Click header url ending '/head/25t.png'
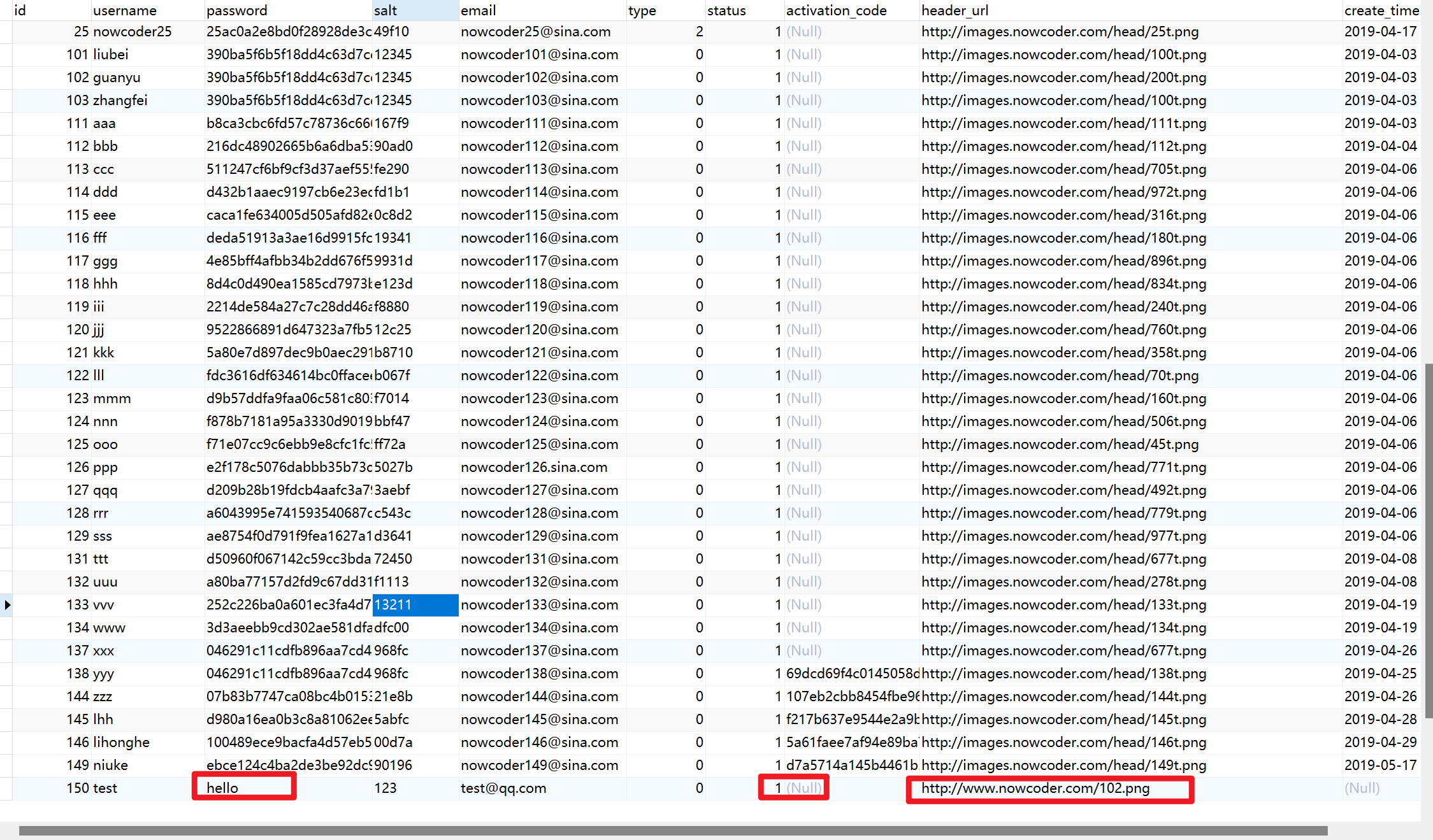The image size is (1433, 840). click(x=1060, y=32)
